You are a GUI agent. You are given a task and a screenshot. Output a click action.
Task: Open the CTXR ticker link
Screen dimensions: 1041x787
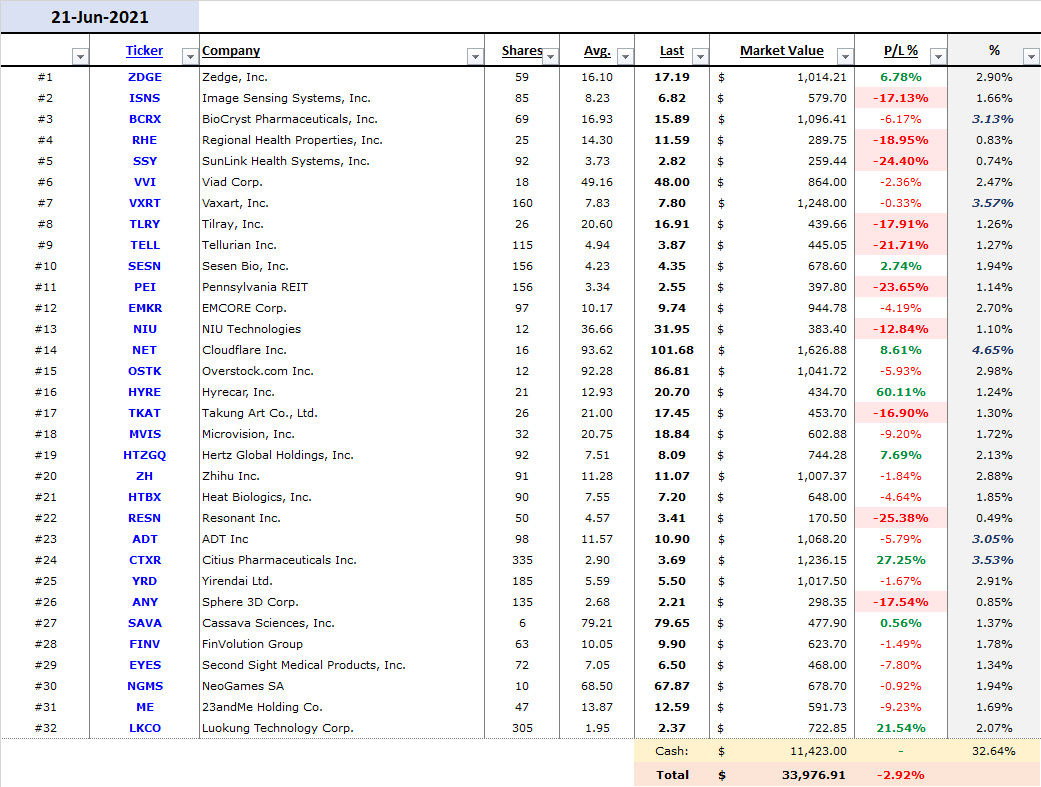pyautogui.click(x=145, y=560)
